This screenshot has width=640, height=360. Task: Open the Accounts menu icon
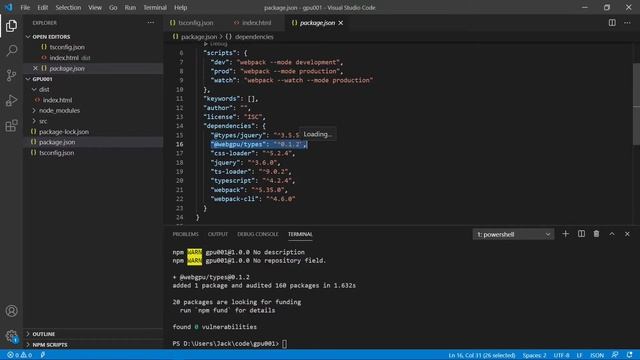[x=11, y=311]
